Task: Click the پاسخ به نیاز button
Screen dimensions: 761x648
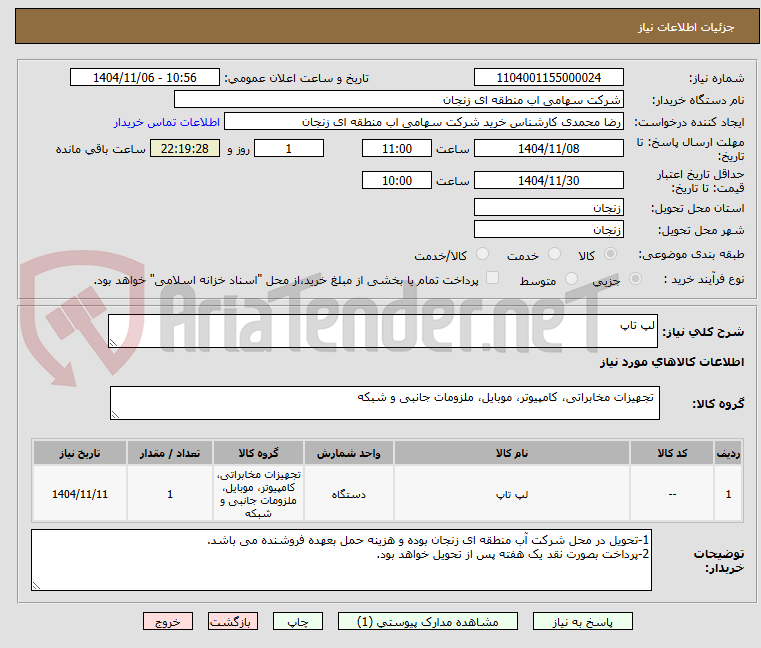Action: point(582,621)
